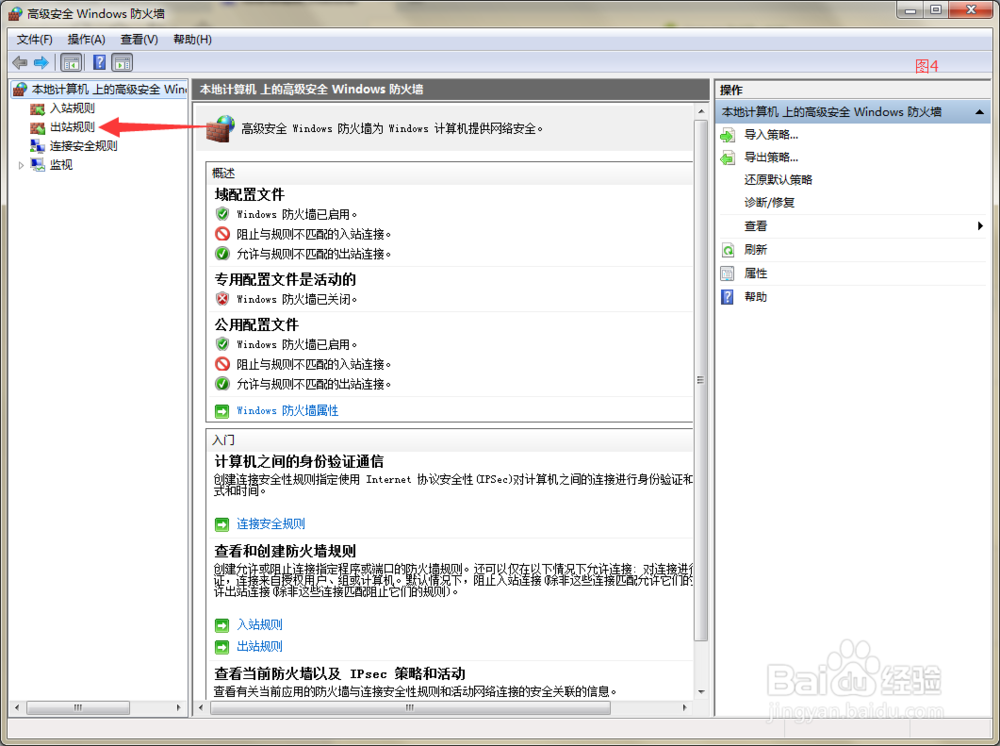Image resolution: width=1000 pixels, height=746 pixels.
Task: Click the 属性 properties icon
Action: coord(728,274)
